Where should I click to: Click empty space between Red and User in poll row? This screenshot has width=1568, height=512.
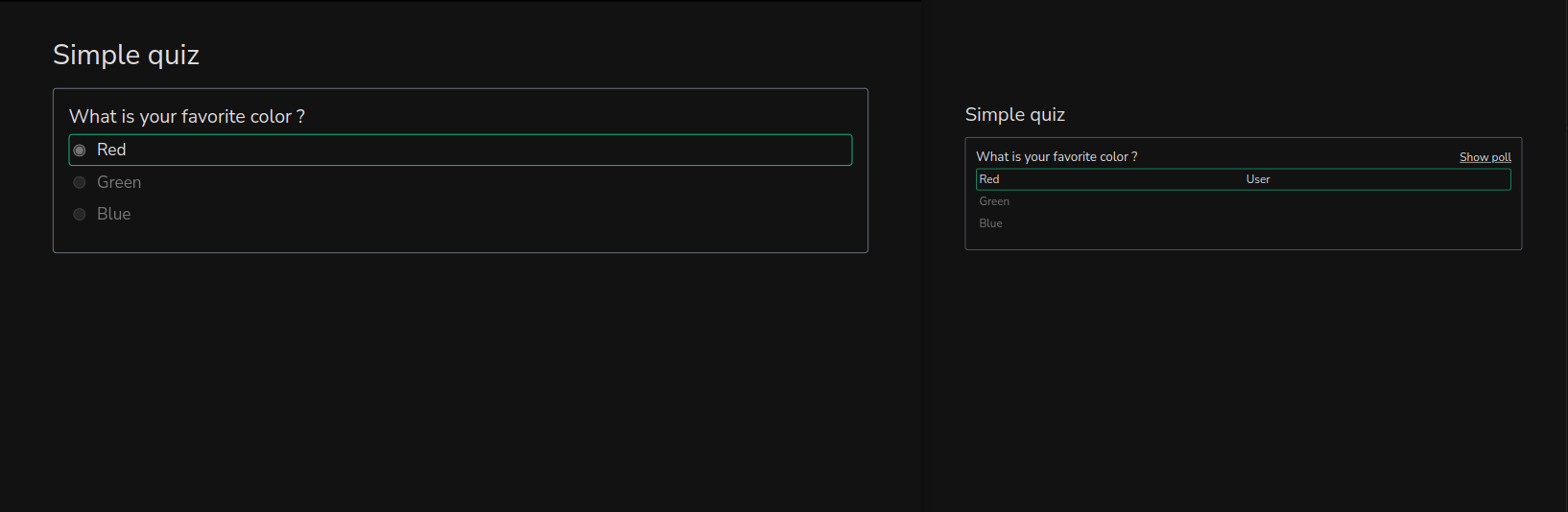click(1123, 179)
